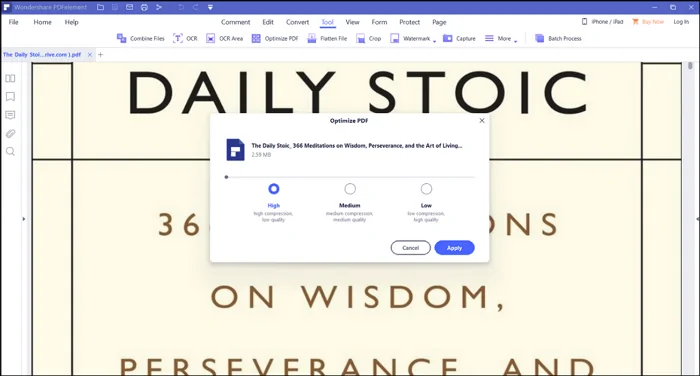Add a new document tab
Image resolution: width=700 pixels, height=376 pixels.
point(100,54)
